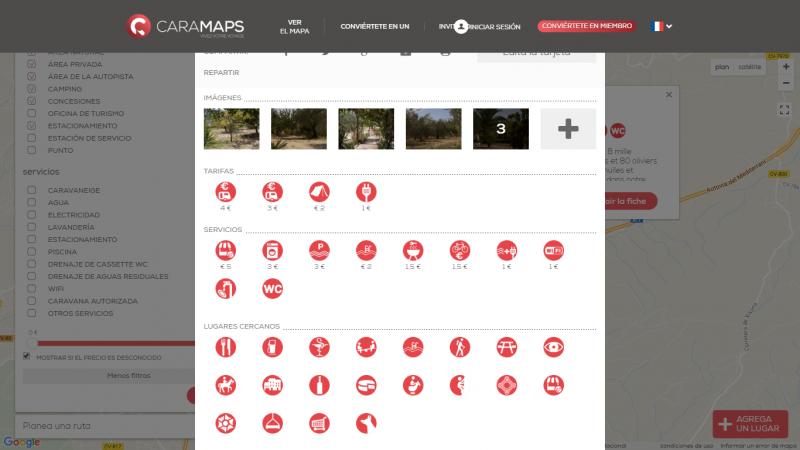Click the barbecue service icon
800x450 pixels.
click(413, 250)
